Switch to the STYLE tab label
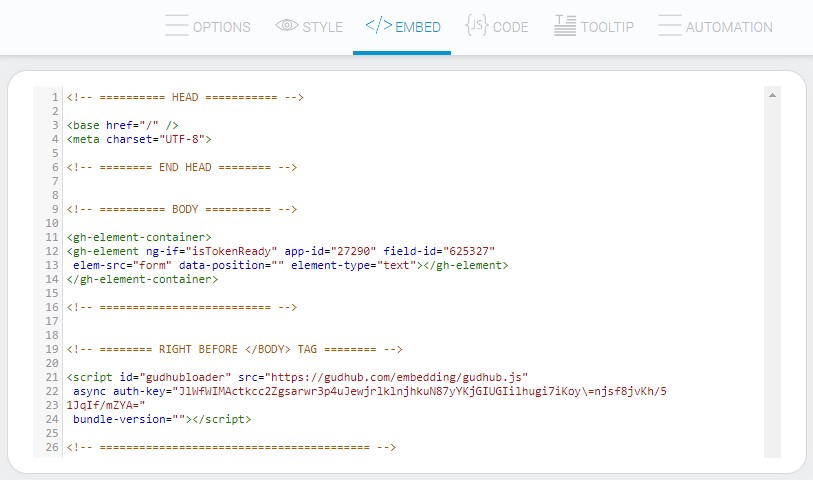Image resolution: width=813 pixels, height=480 pixels. [x=323, y=27]
